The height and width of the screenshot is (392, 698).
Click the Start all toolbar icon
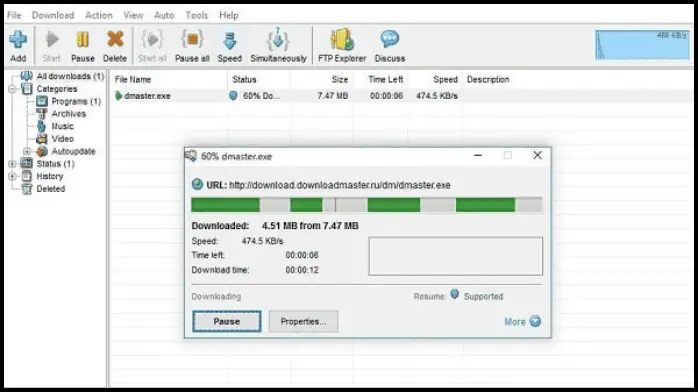tap(152, 46)
